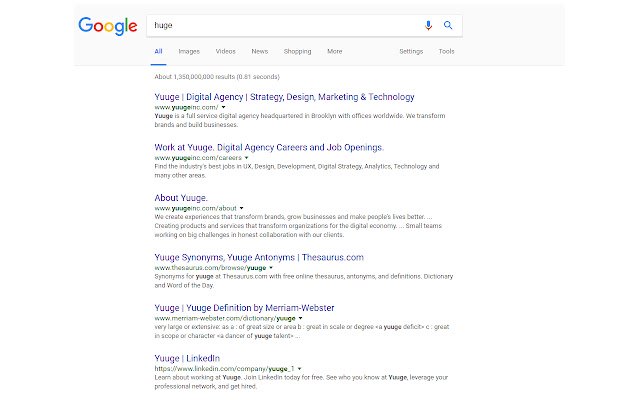Open the Thesaurus.com Yuuge Synonyms result

(259, 258)
